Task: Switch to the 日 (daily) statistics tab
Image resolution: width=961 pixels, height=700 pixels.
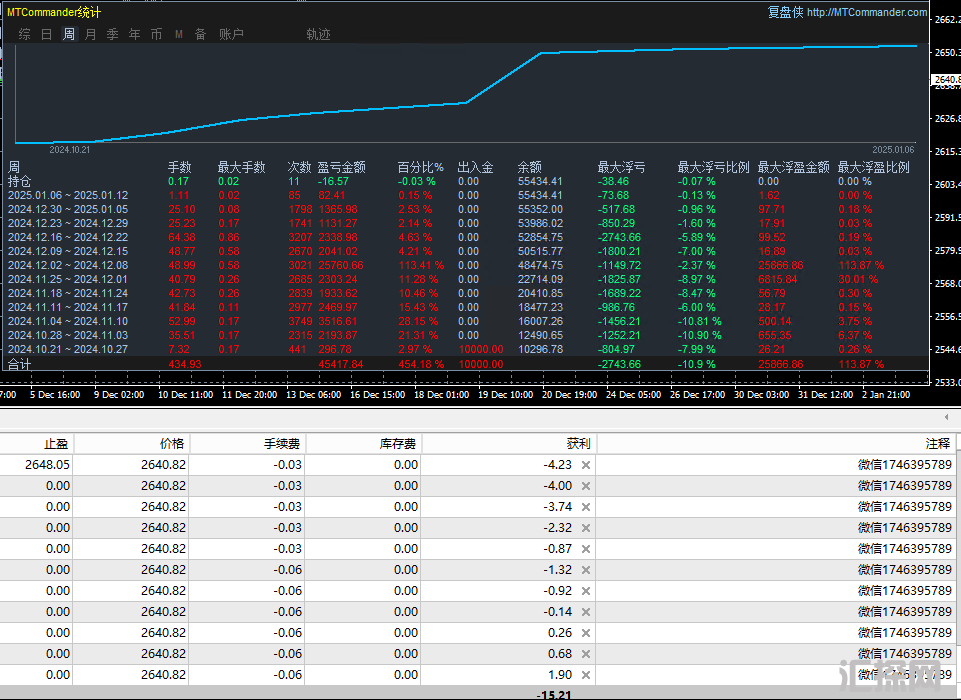Action: (47, 34)
